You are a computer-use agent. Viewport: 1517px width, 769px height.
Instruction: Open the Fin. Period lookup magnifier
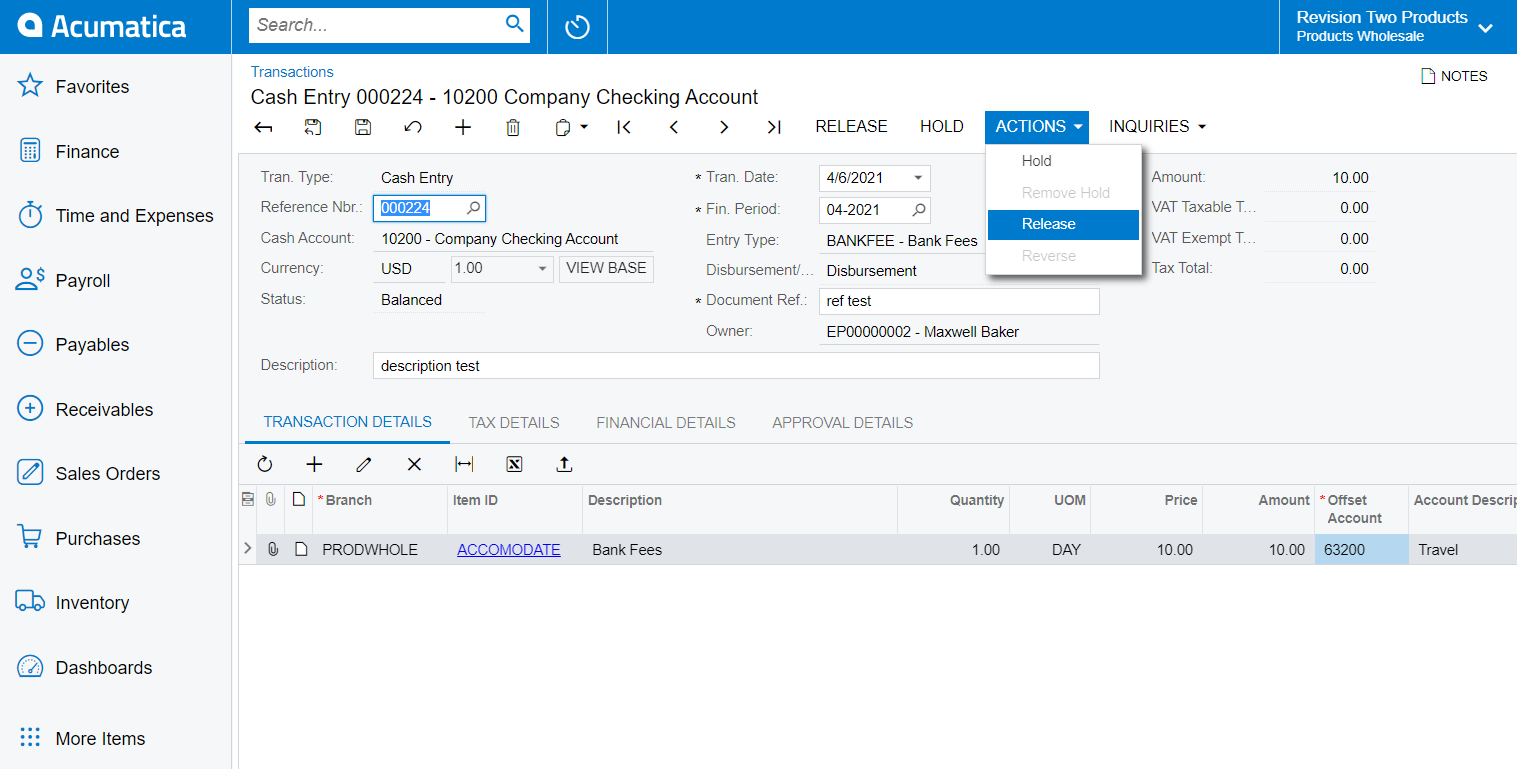918,210
